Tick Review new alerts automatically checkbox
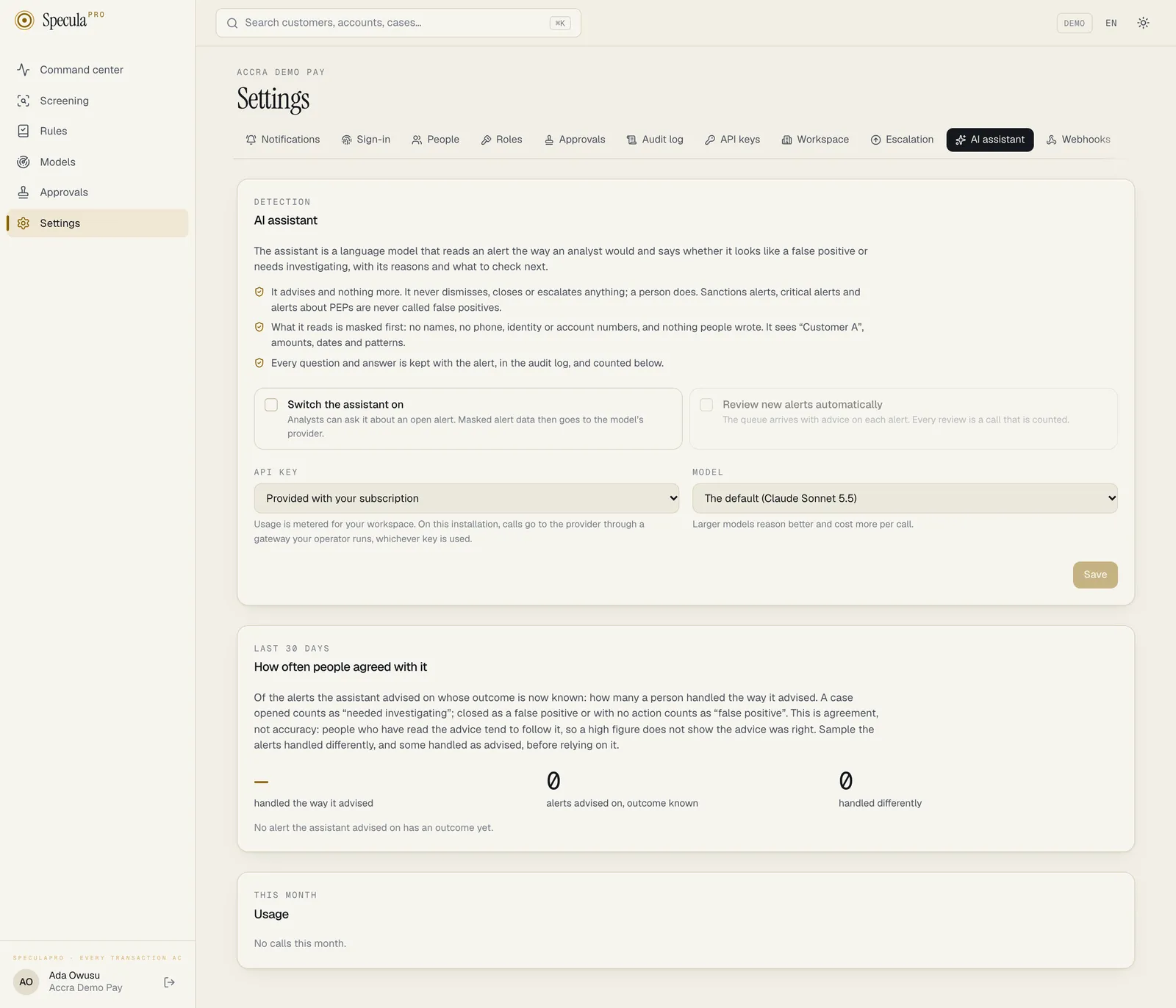Viewport: 1176px width, 1008px height. (706, 405)
